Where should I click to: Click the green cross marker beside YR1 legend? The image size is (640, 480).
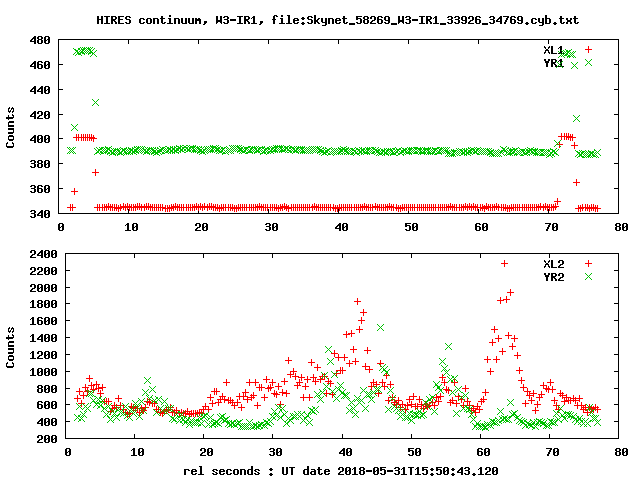coord(588,62)
